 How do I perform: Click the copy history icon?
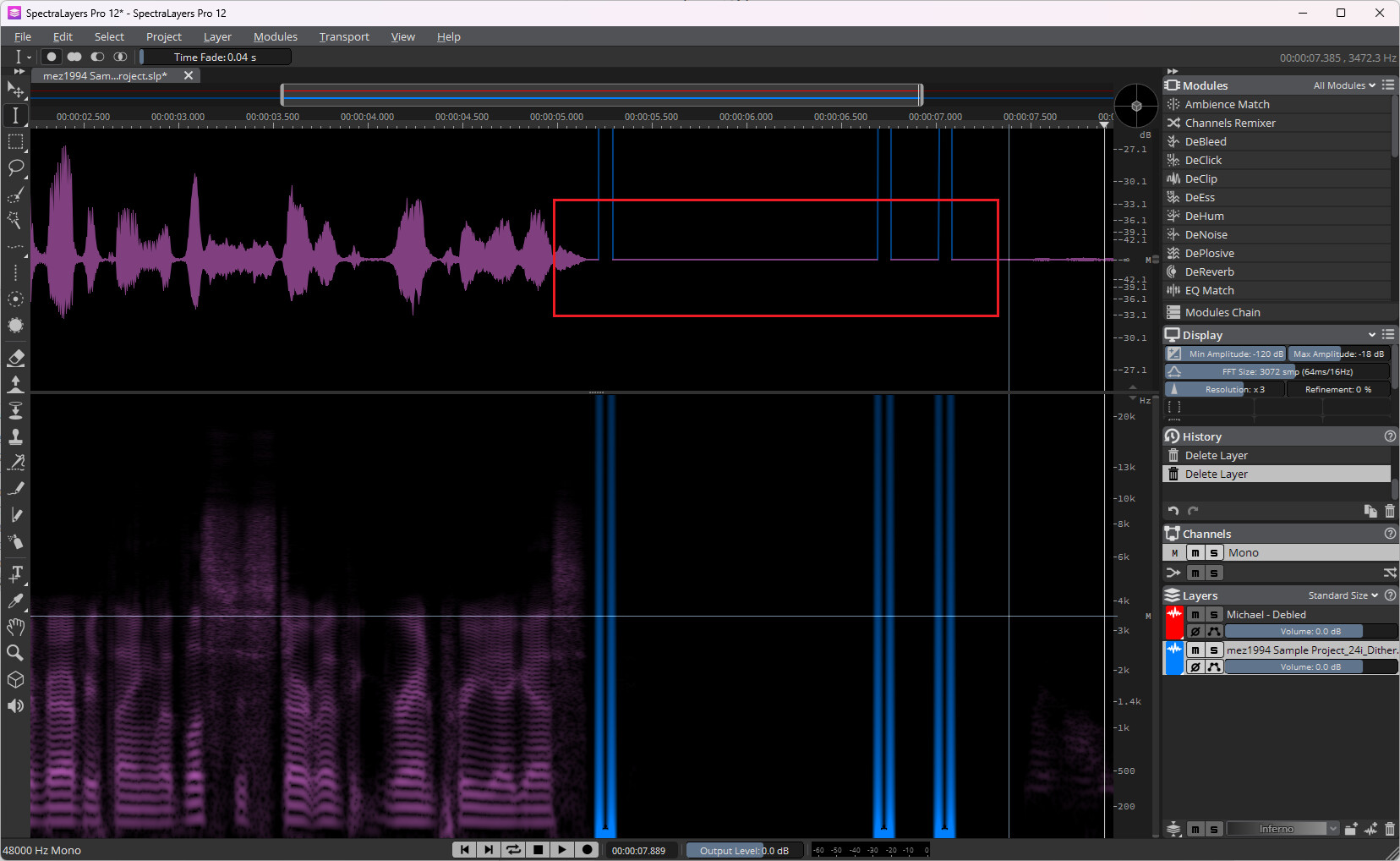pos(1370,511)
